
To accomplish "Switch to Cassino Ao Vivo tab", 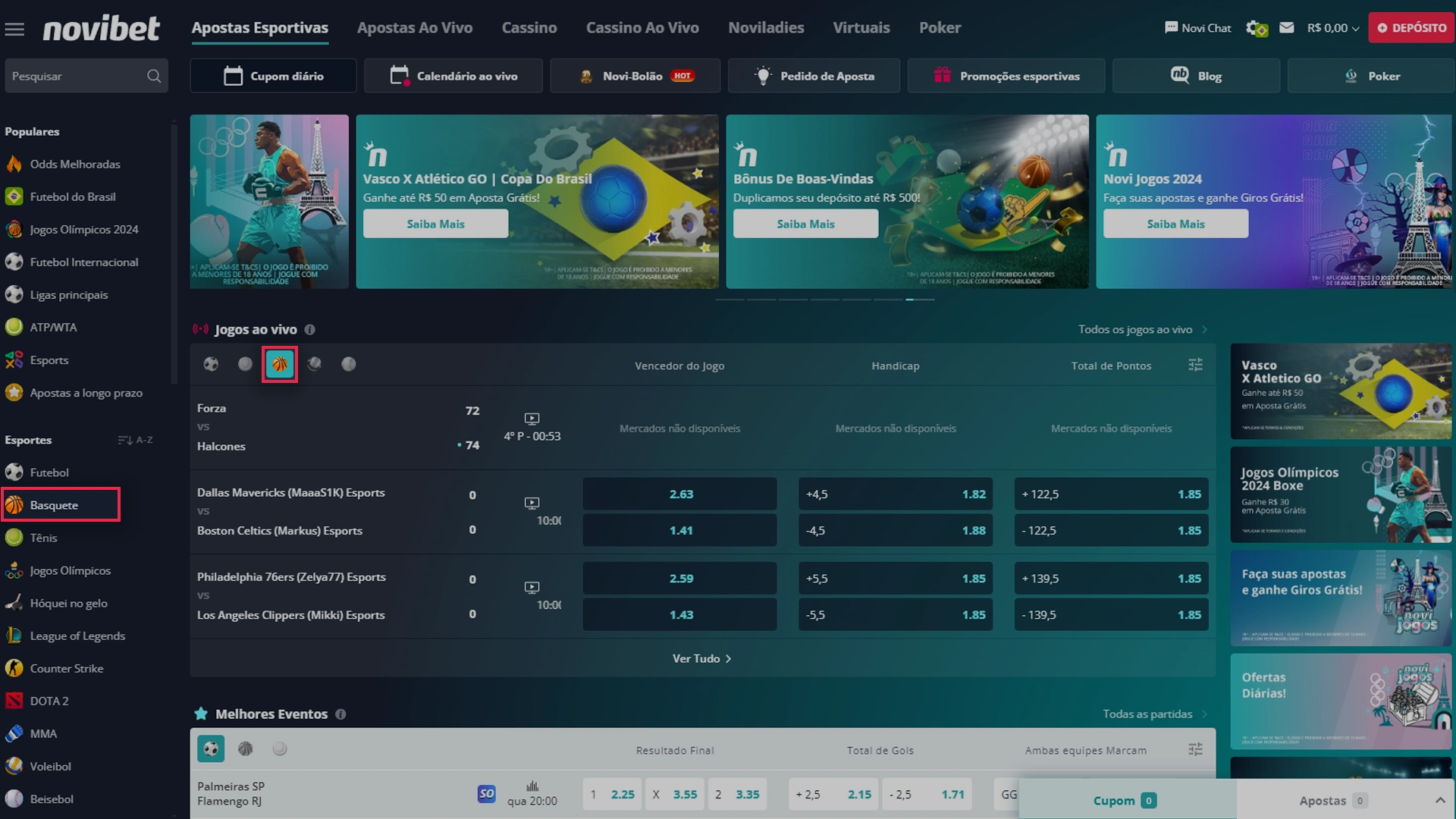I will point(642,28).
